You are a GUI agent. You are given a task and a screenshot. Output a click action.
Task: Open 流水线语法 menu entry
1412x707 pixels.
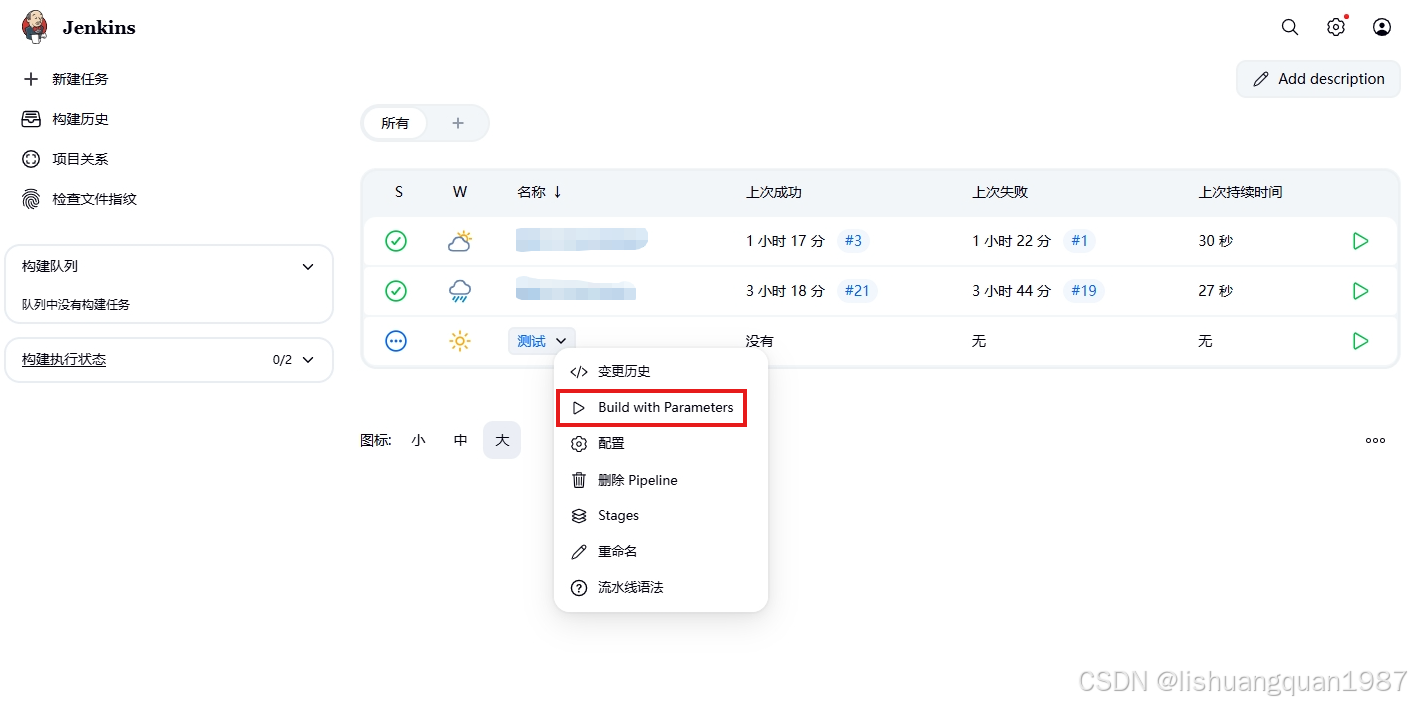[661, 588]
